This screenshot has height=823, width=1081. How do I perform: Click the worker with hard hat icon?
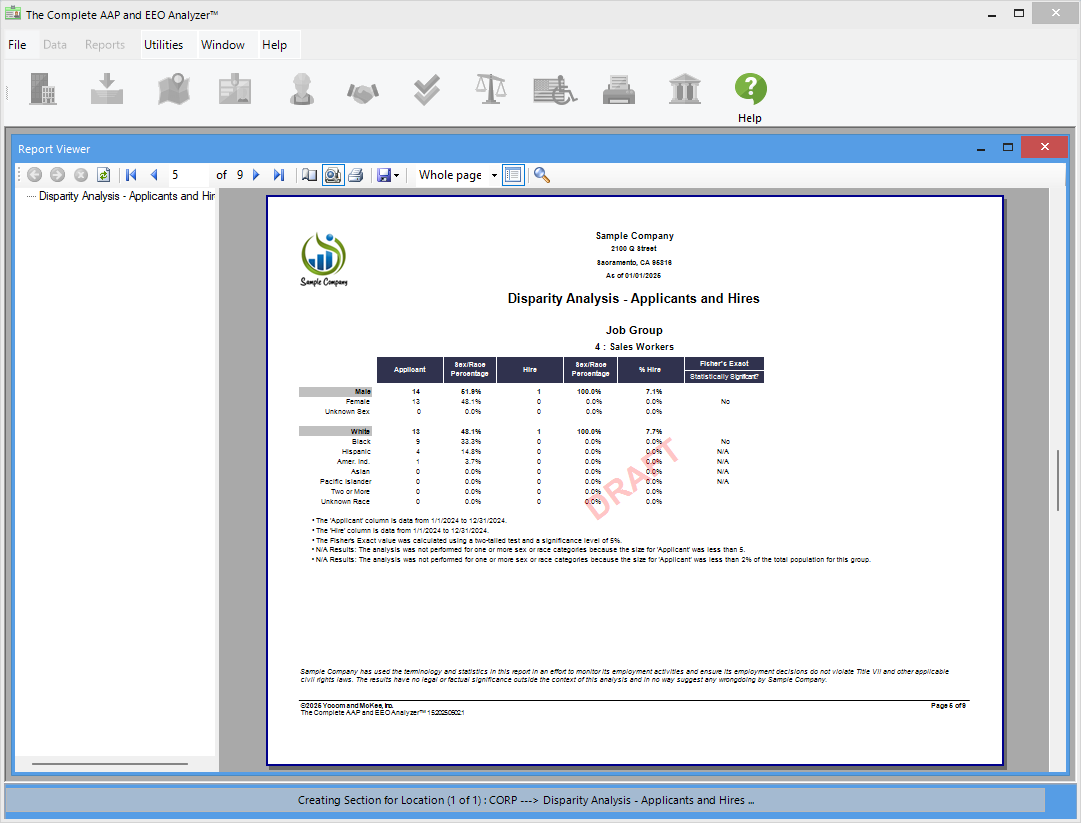click(302, 89)
